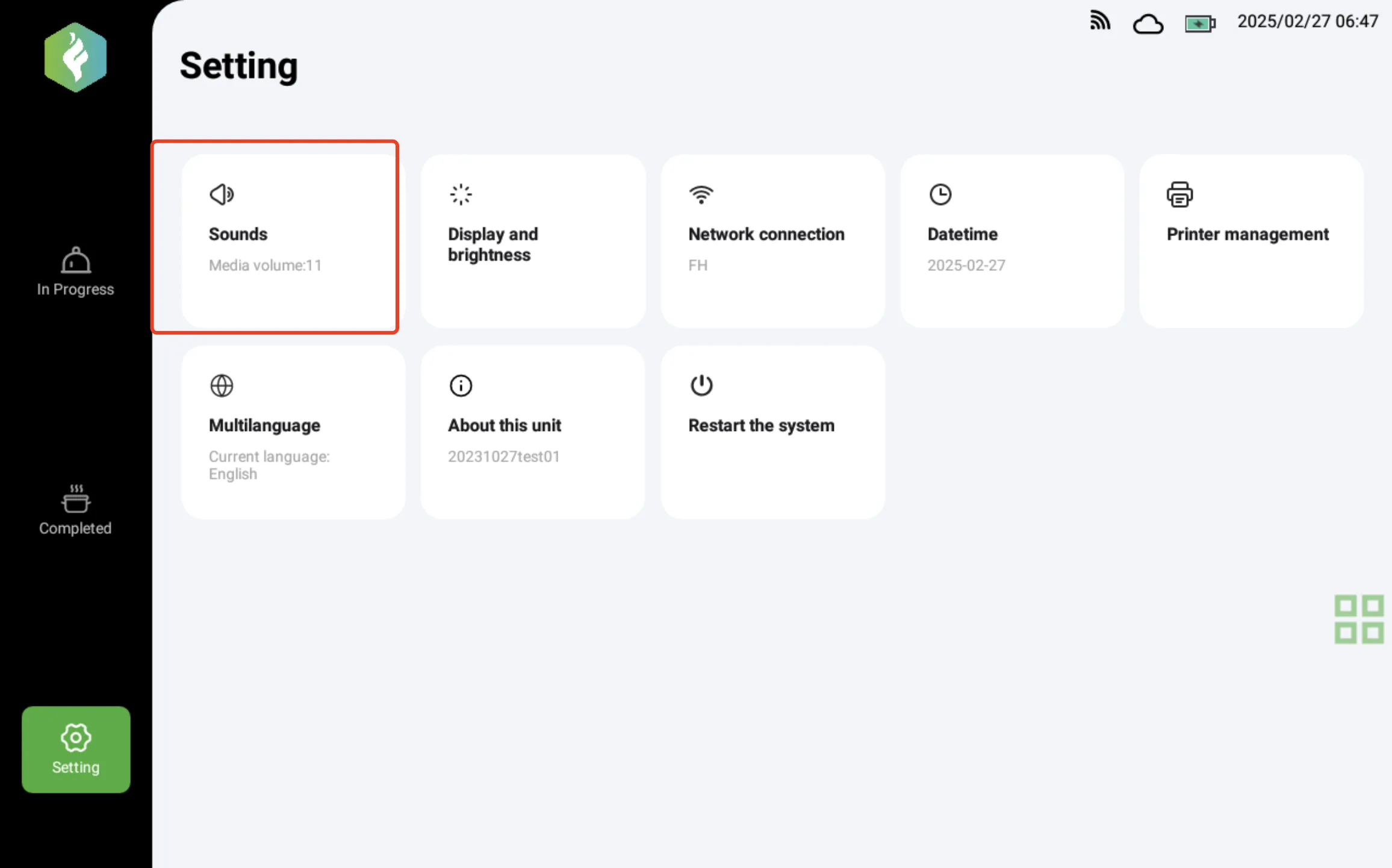Viewport: 1392px width, 868px height.
Task: Click the 'Media volume:11' text
Action: click(265, 265)
